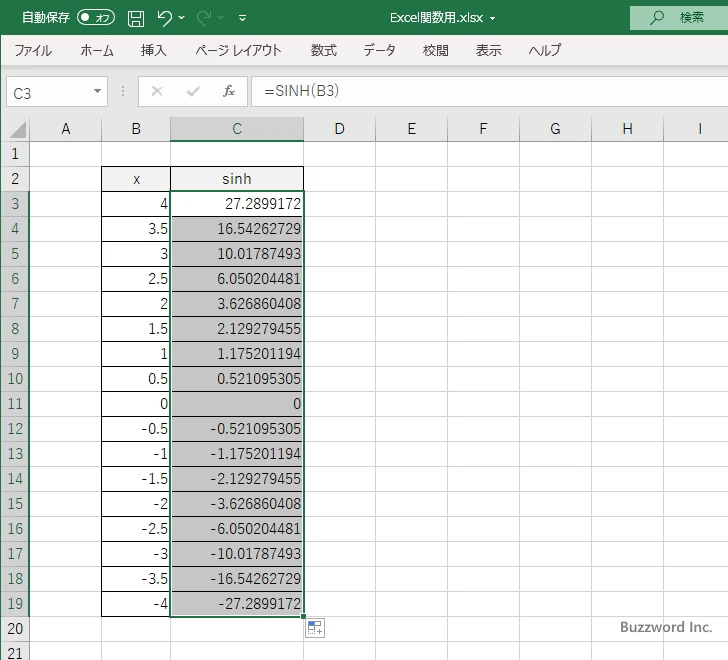Click the Cancel X icon in the formula bar
This screenshot has width=728, height=660.
point(157,91)
